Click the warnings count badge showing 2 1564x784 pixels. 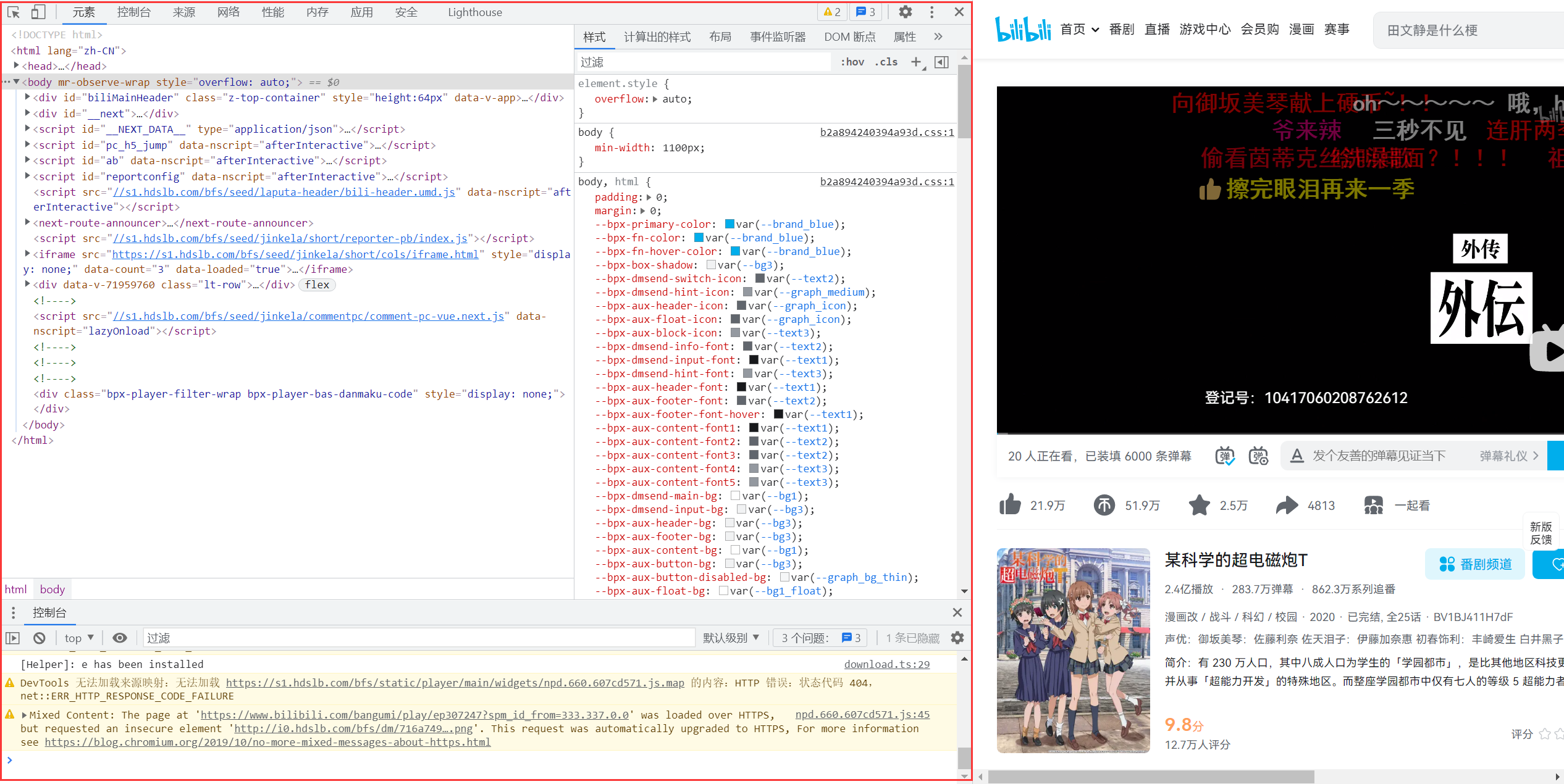tap(832, 12)
